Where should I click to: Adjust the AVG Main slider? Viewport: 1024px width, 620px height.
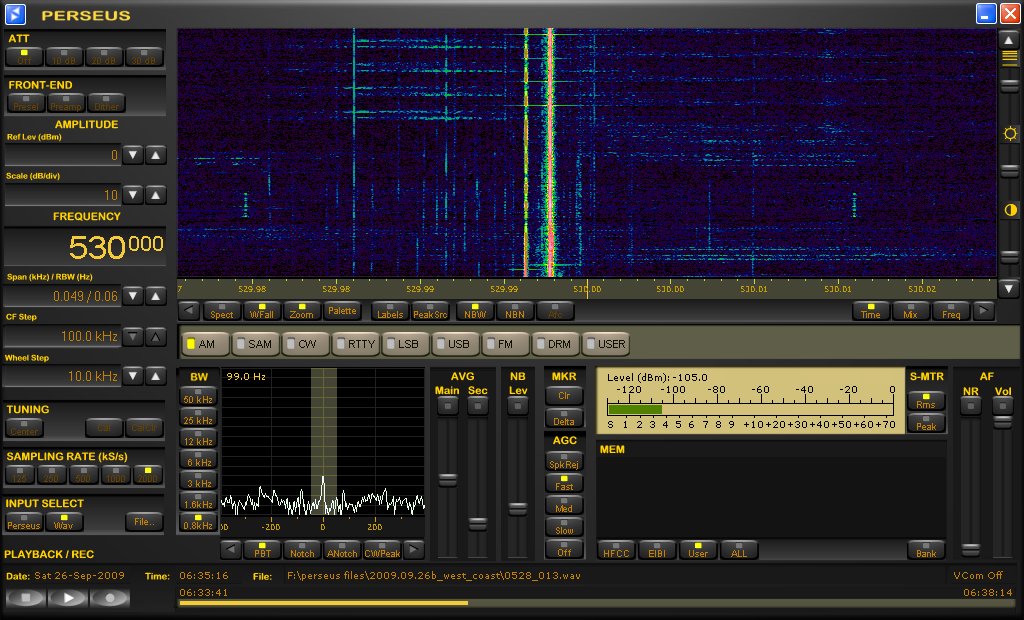447,480
